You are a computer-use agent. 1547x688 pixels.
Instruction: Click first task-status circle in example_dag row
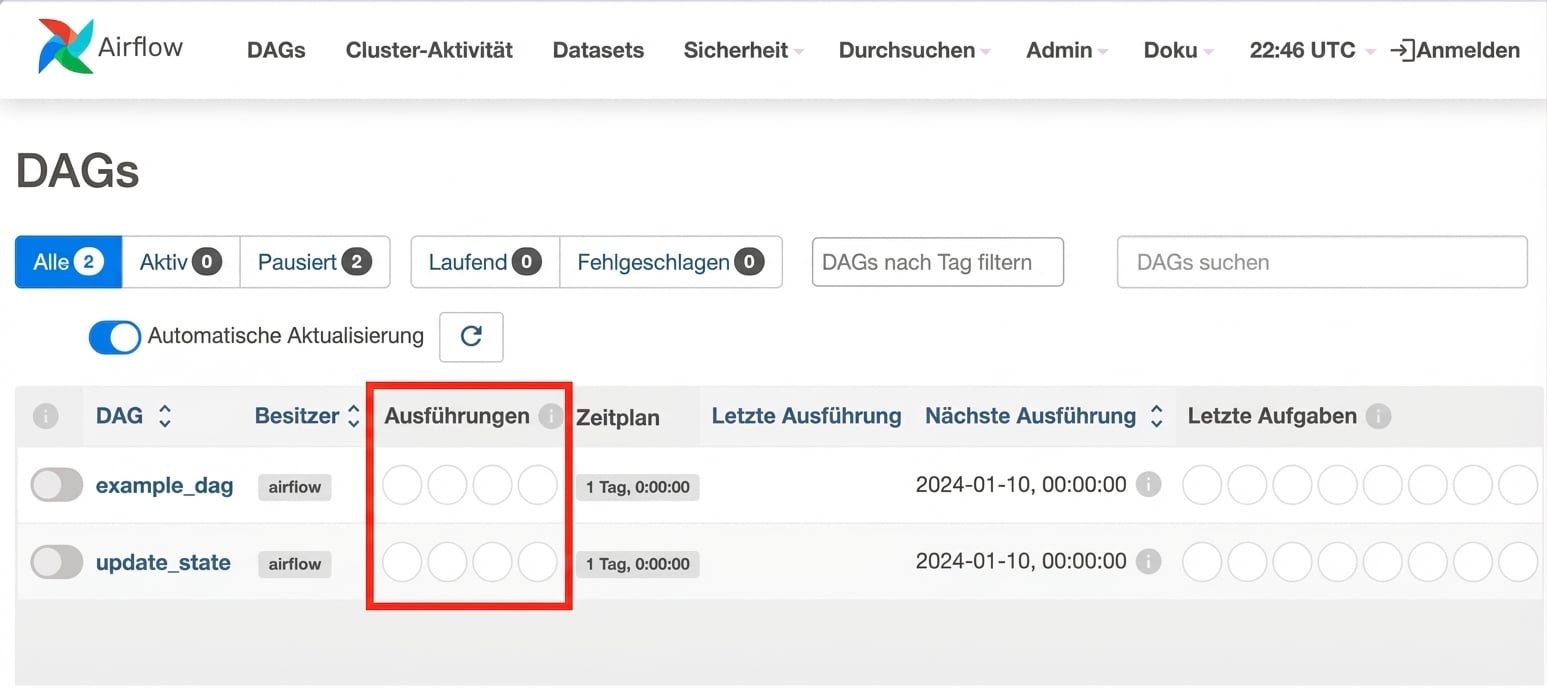[x=1202, y=485]
